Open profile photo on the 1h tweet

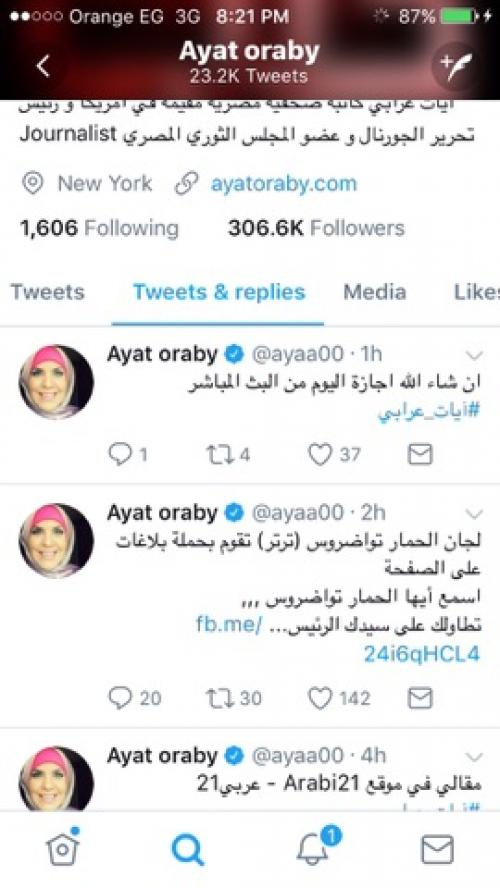tap(56, 382)
